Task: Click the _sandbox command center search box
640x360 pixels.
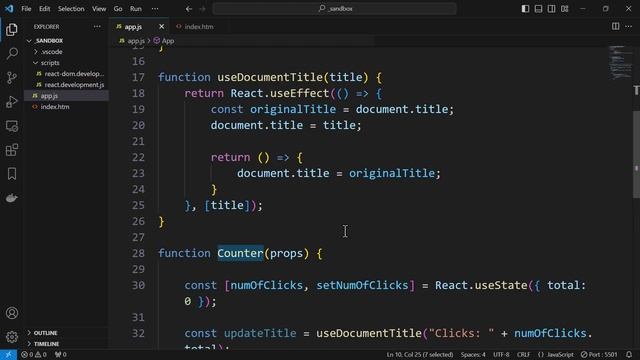Action: [334, 9]
